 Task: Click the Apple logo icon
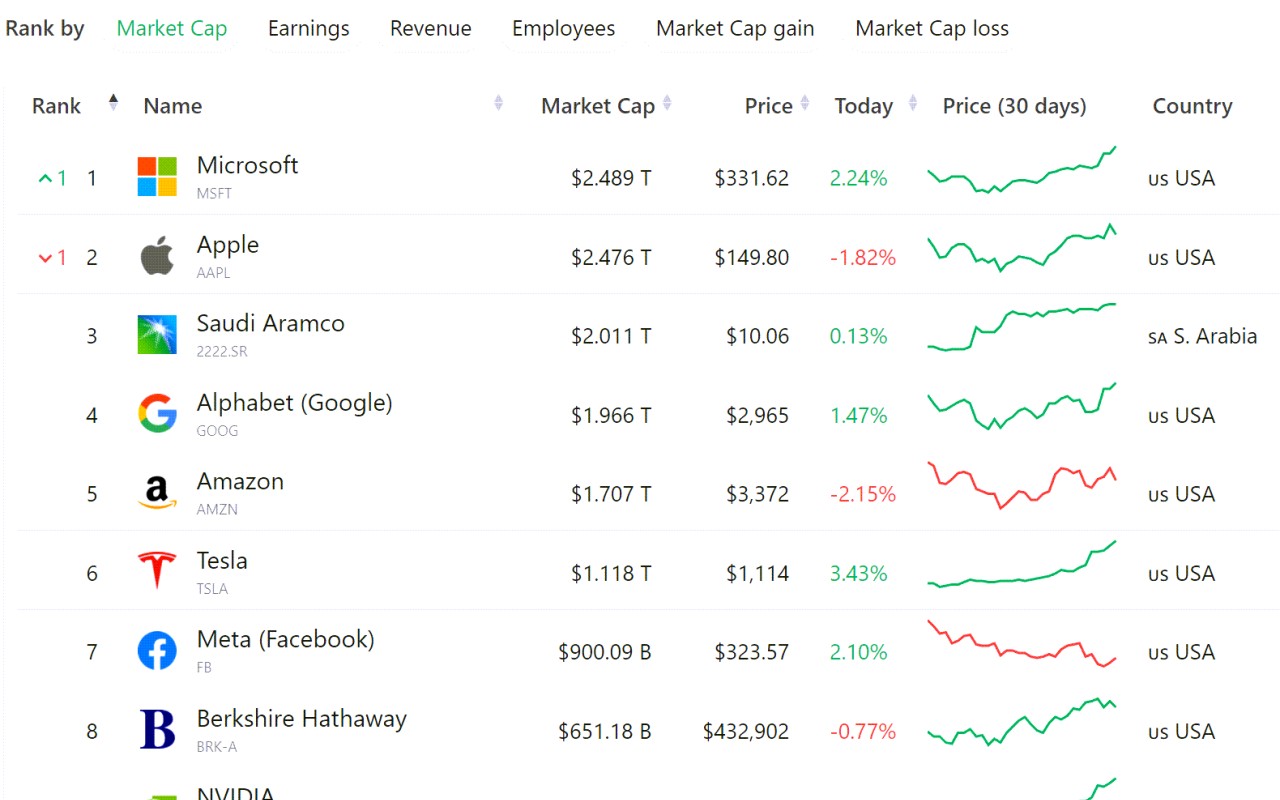click(157, 257)
